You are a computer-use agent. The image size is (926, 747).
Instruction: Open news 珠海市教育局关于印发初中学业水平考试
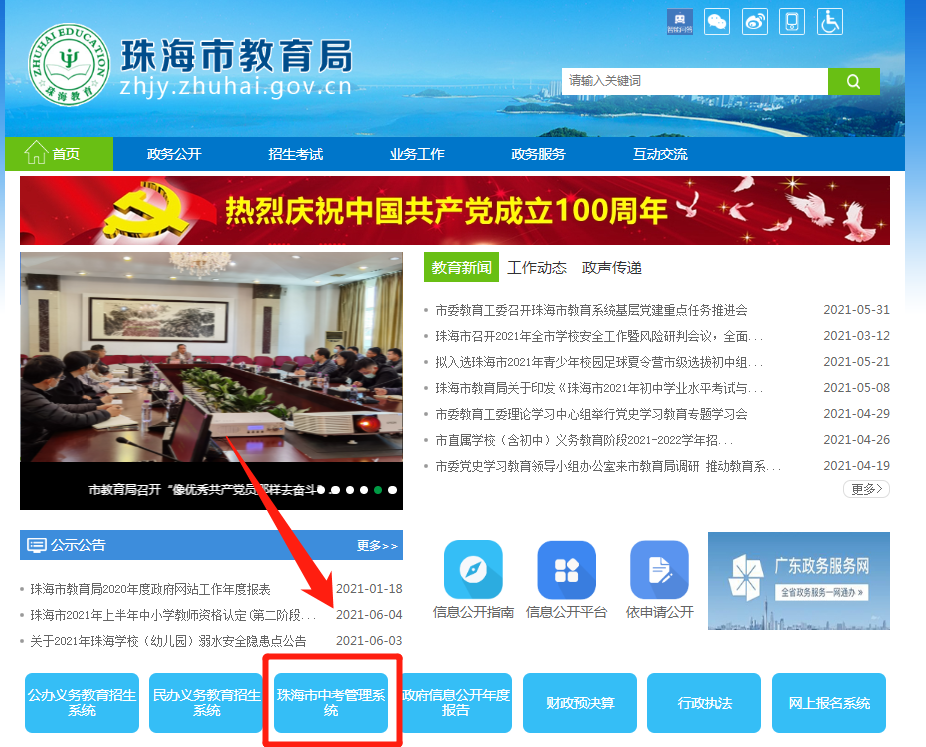tap(599, 388)
